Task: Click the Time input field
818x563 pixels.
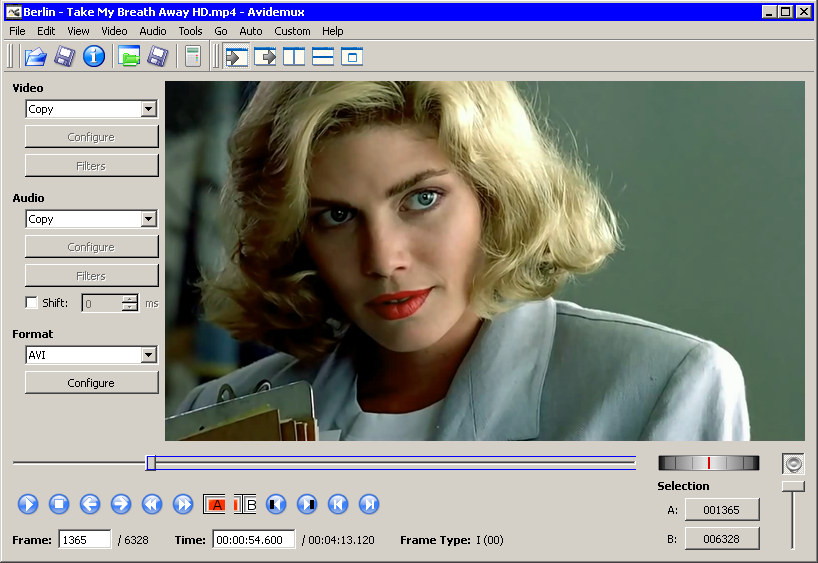Action: 254,540
